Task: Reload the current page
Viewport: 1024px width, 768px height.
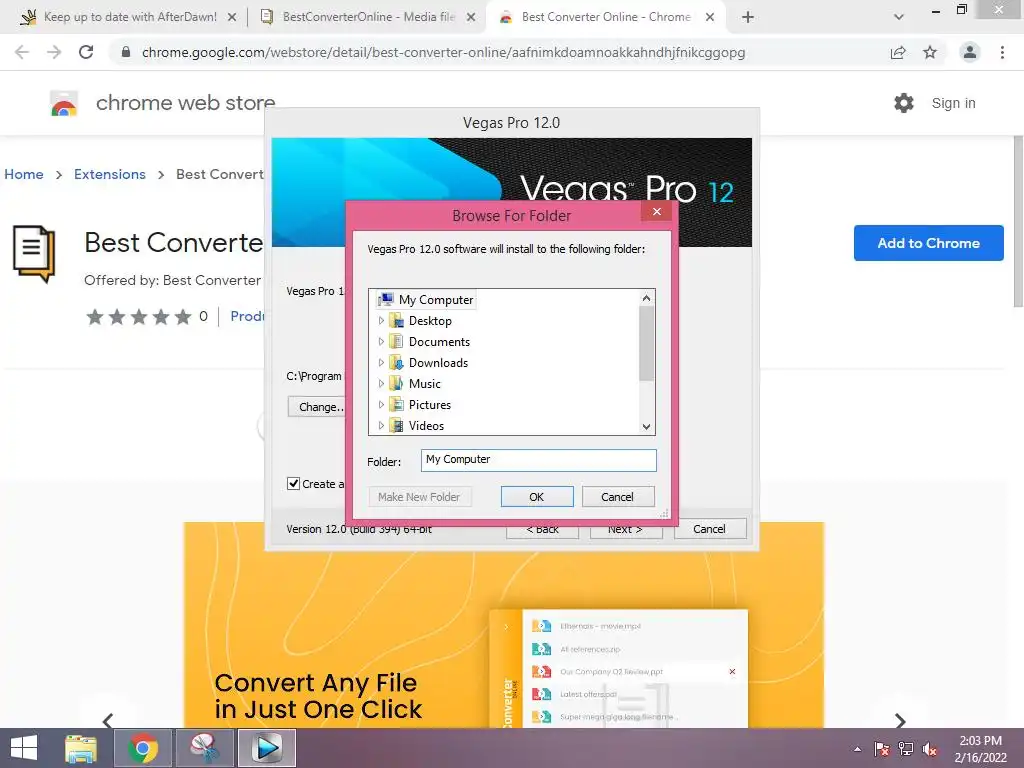Action: [x=86, y=52]
